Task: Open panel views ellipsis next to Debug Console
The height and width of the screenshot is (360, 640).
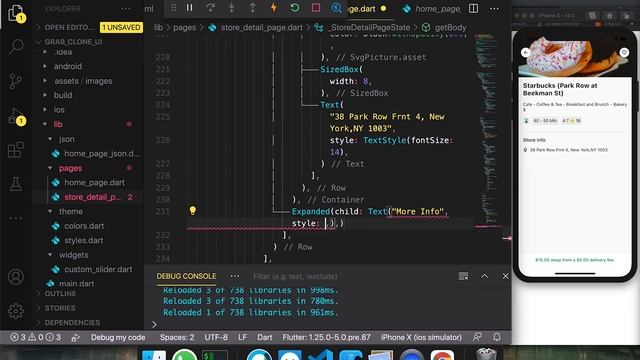Action: pos(235,276)
